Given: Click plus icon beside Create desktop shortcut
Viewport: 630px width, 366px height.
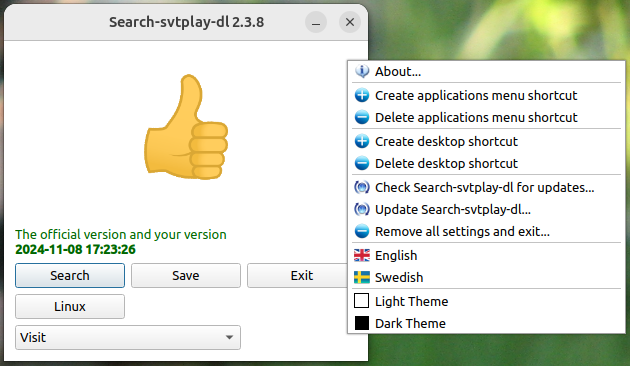Looking at the screenshot, I should [x=362, y=141].
